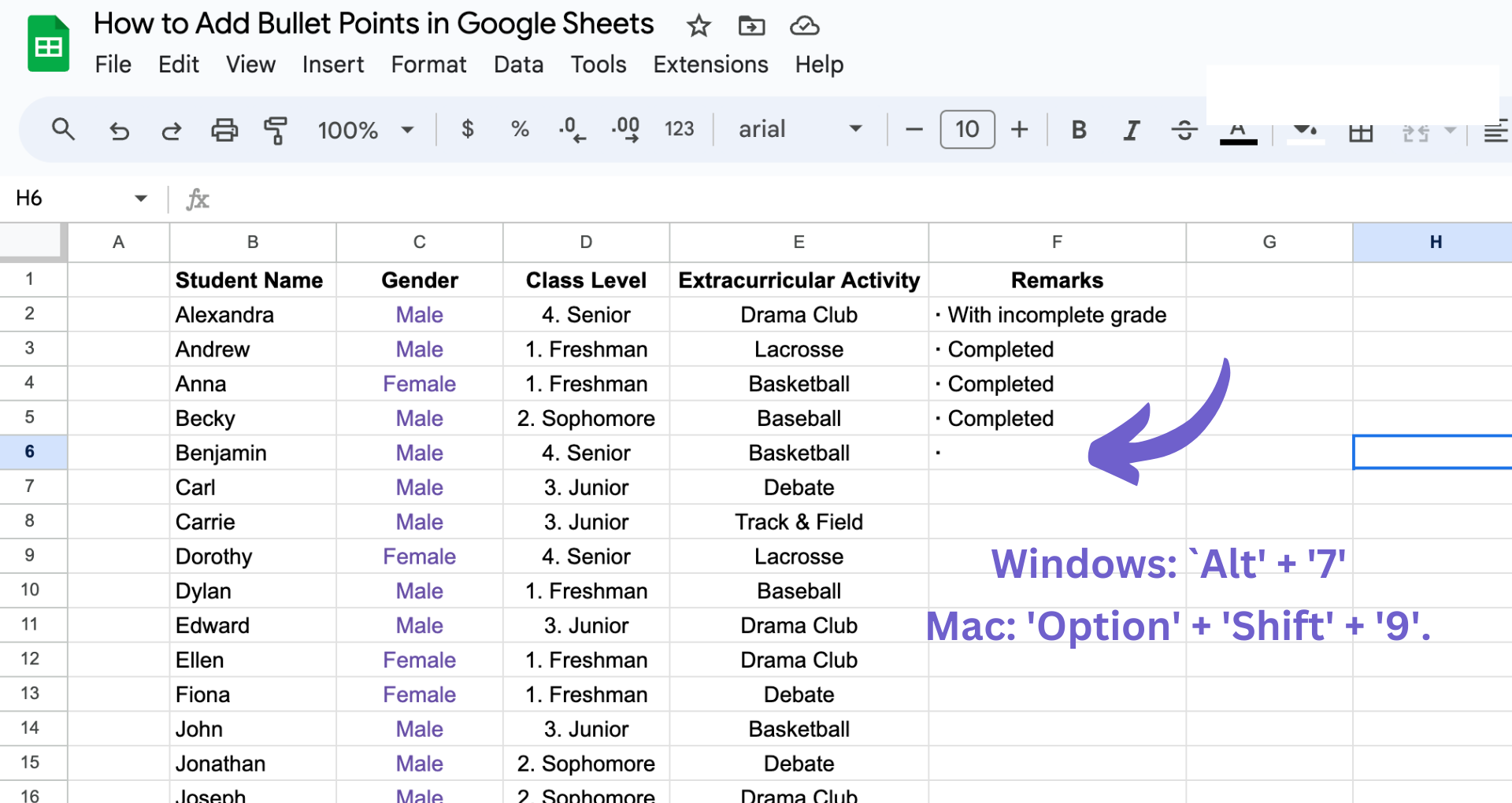Open the Print dialog icon
Viewport: 1512px width, 803px height.
[x=224, y=130]
